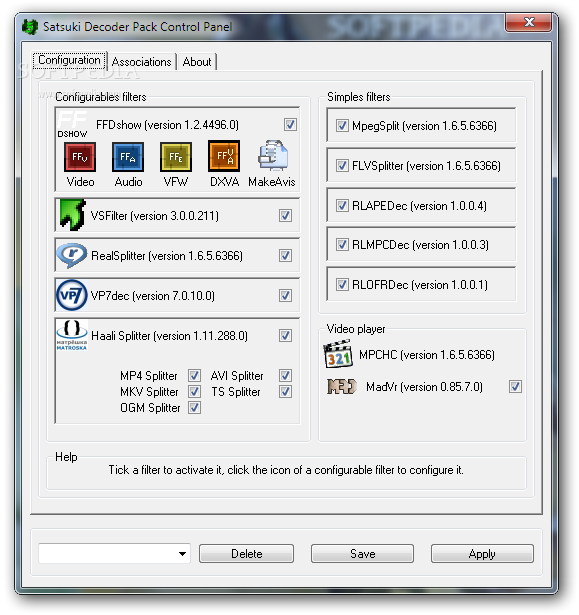Disable the MadVr renderer checkbox
Viewport: 579px width, 615px height.
pos(515,387)
